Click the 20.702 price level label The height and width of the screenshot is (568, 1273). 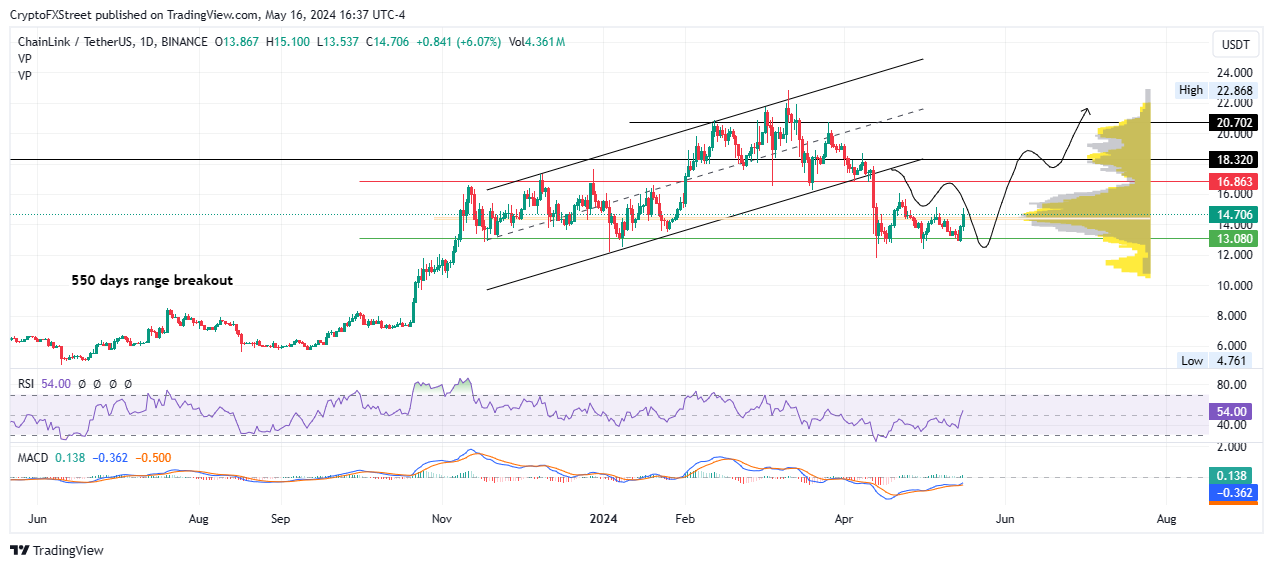click(x=1233, y=123)
